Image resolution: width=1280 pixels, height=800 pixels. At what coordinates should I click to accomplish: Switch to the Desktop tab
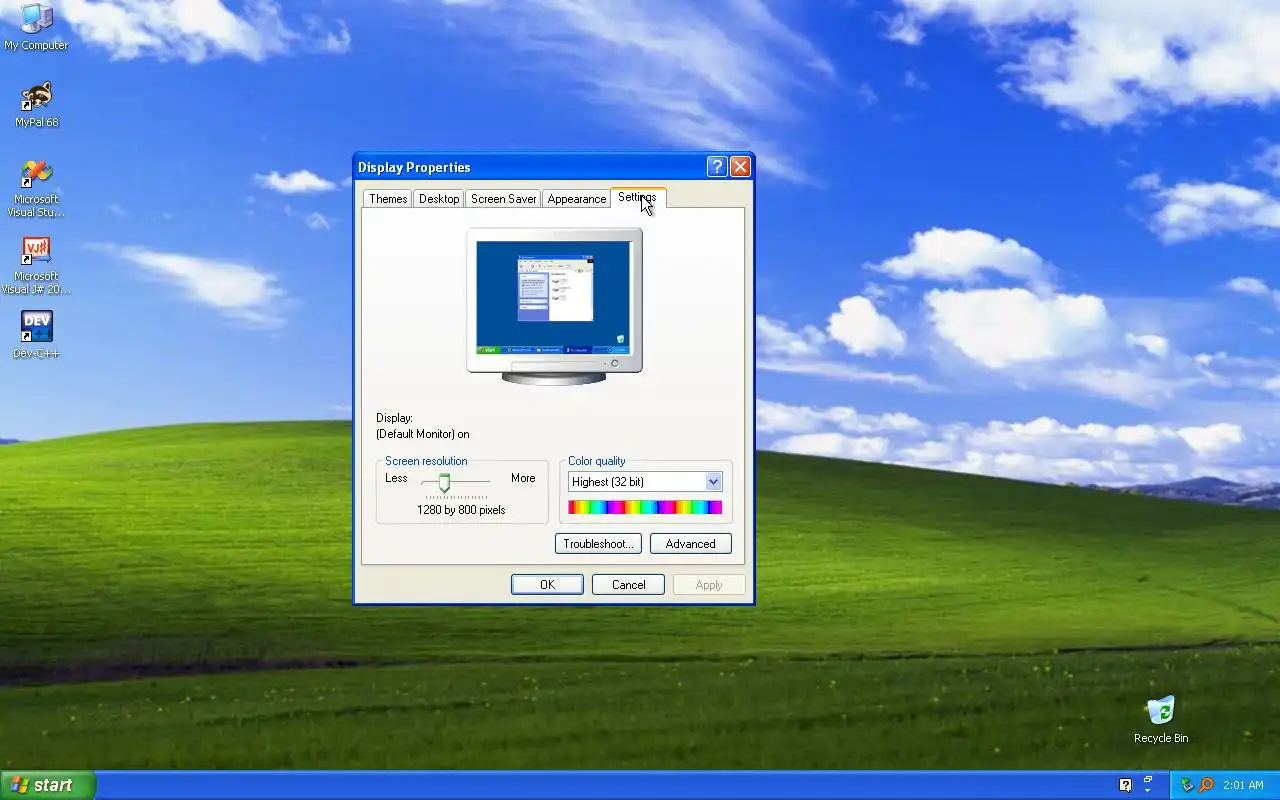pyautogui.click(x=439, y=198)
